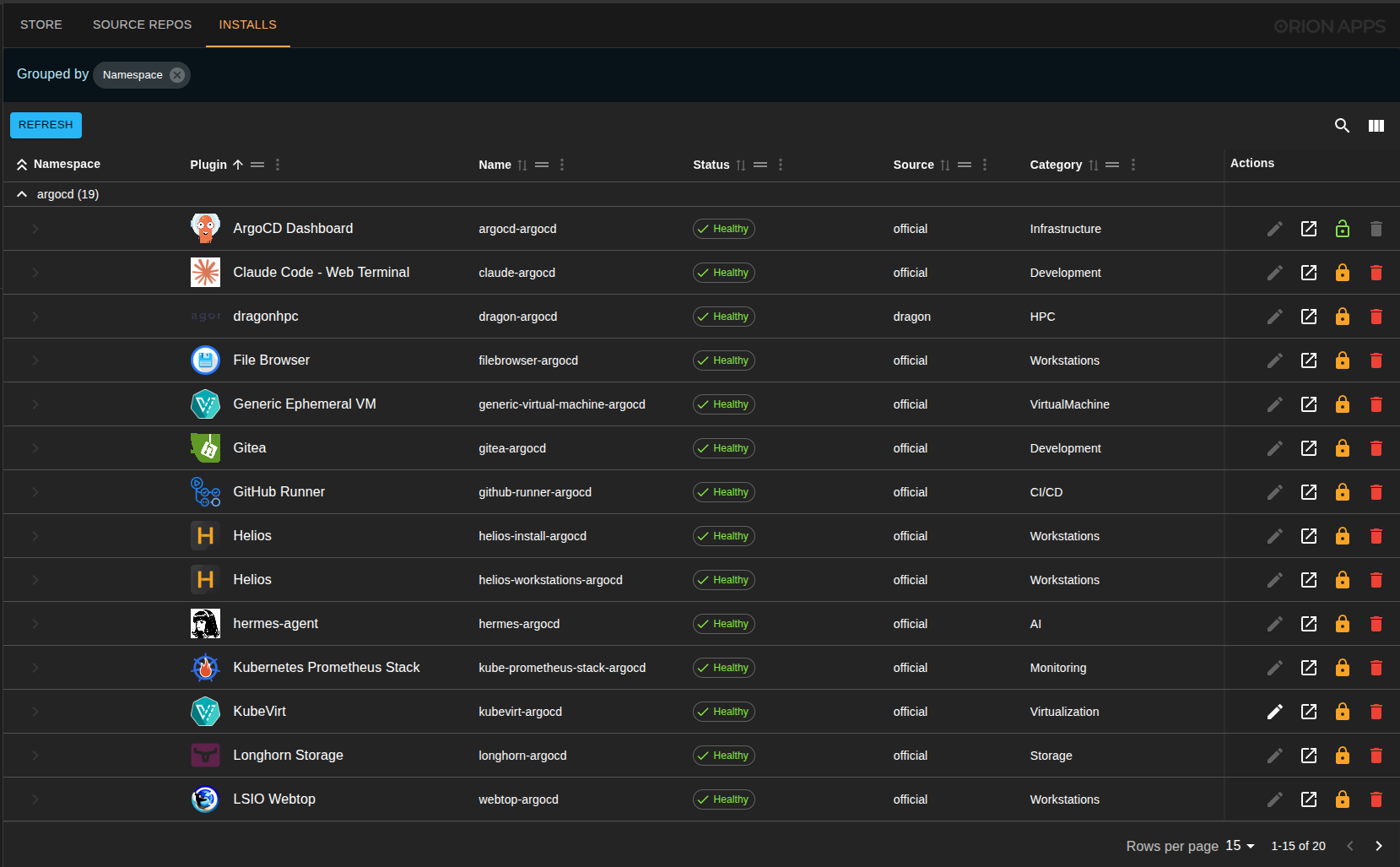Delete the Longhorn Storage install
This screenshot has height=867, width=1400.
tap(1376, 756)
